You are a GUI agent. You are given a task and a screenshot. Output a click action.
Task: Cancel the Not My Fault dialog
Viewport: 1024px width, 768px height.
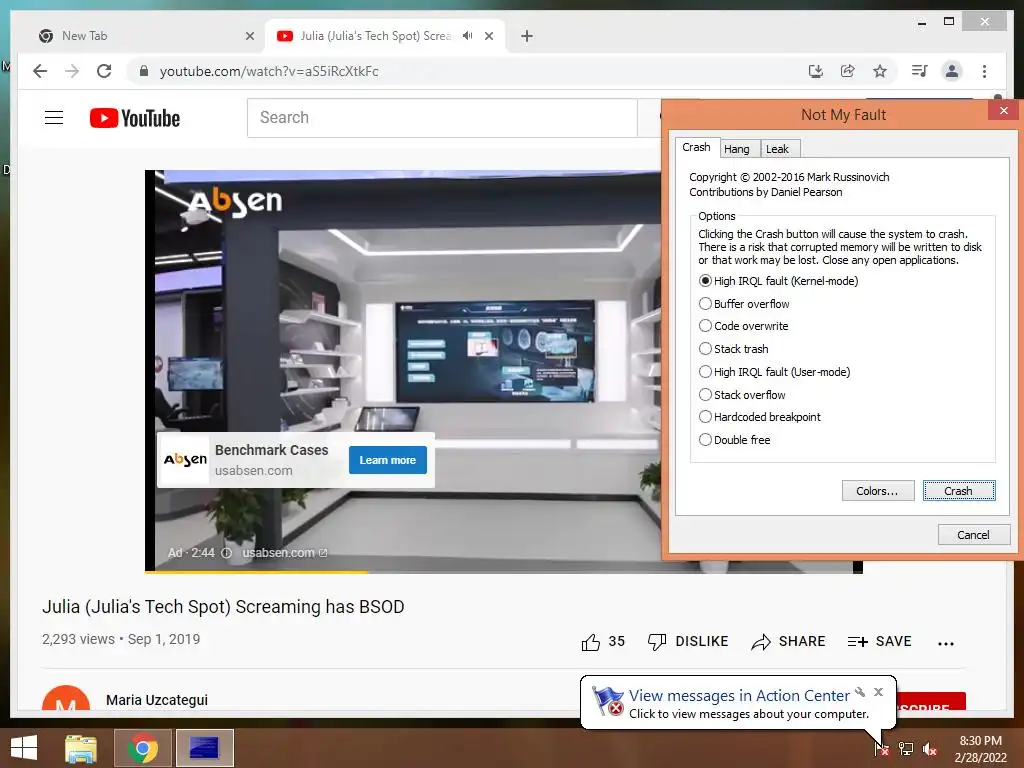974,535
